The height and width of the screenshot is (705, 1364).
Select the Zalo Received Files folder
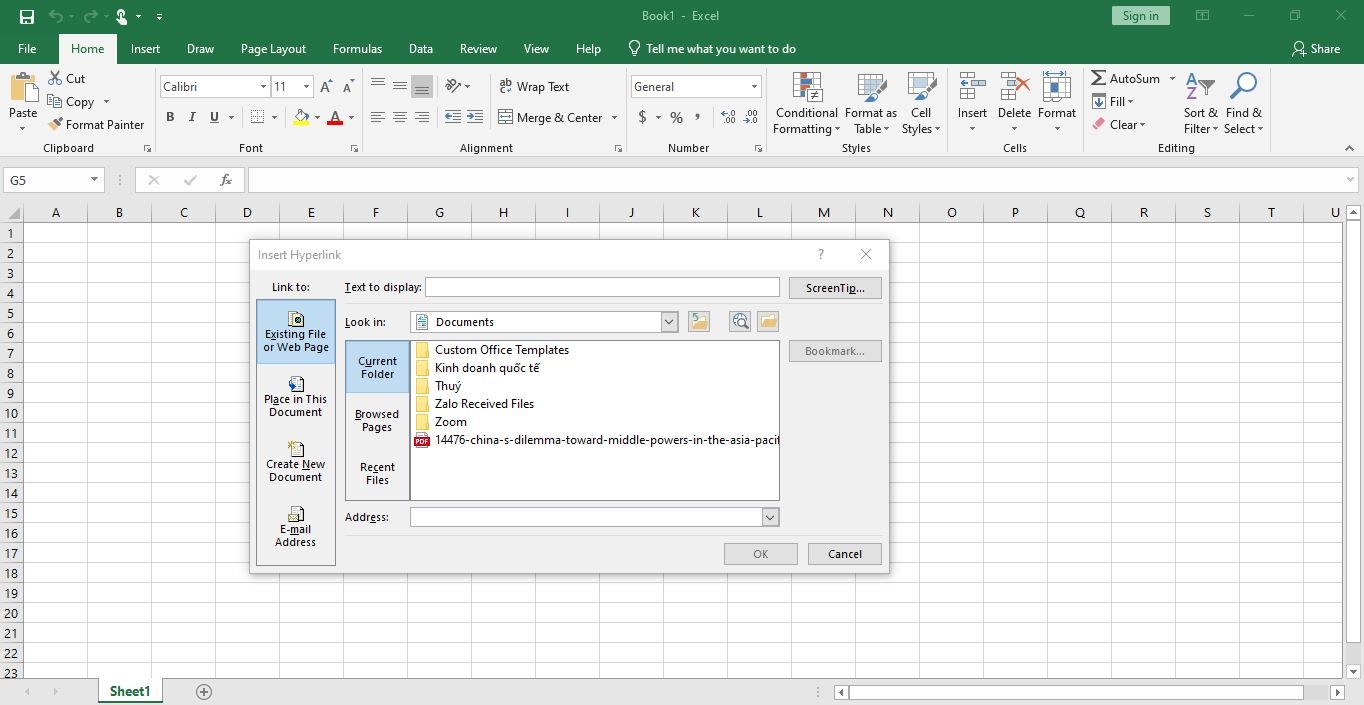pos(474,404)
